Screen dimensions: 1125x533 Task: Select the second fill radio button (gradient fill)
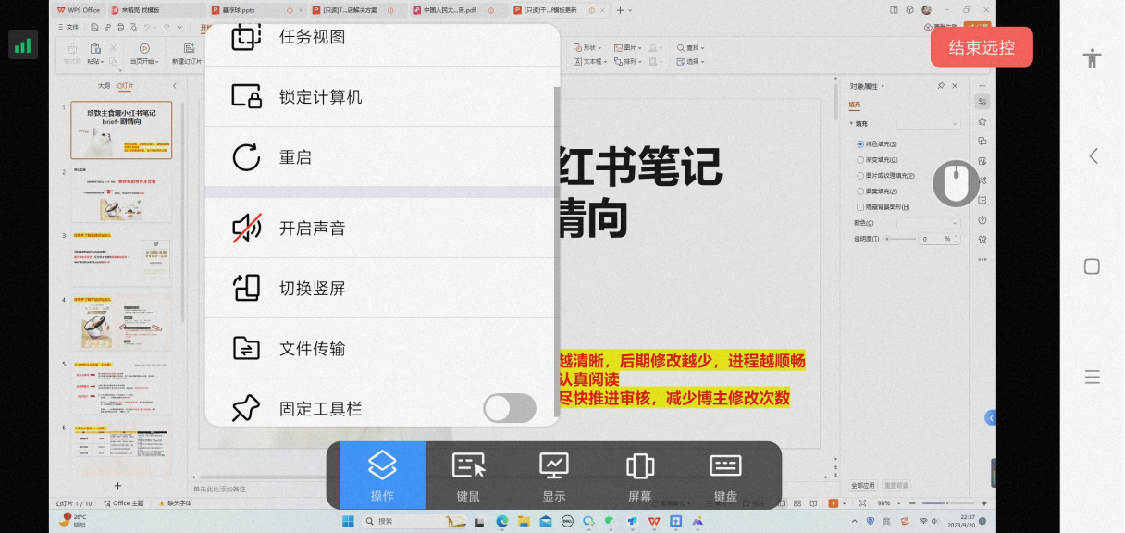point(860,160)
